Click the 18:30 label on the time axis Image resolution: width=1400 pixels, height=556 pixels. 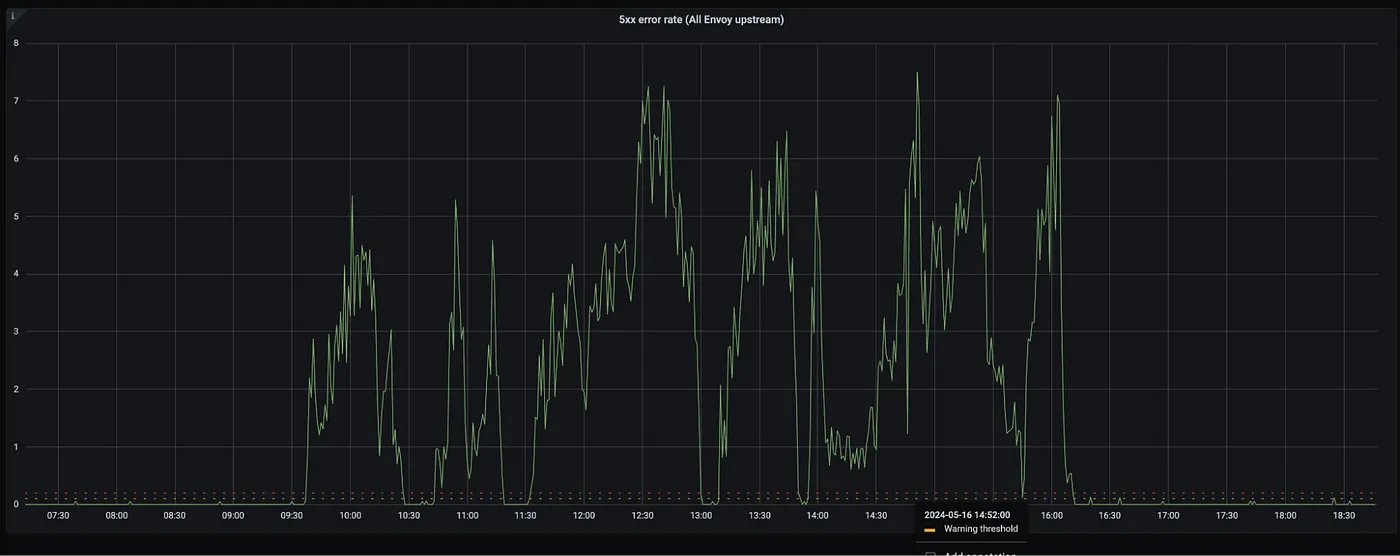(1343, 516)
